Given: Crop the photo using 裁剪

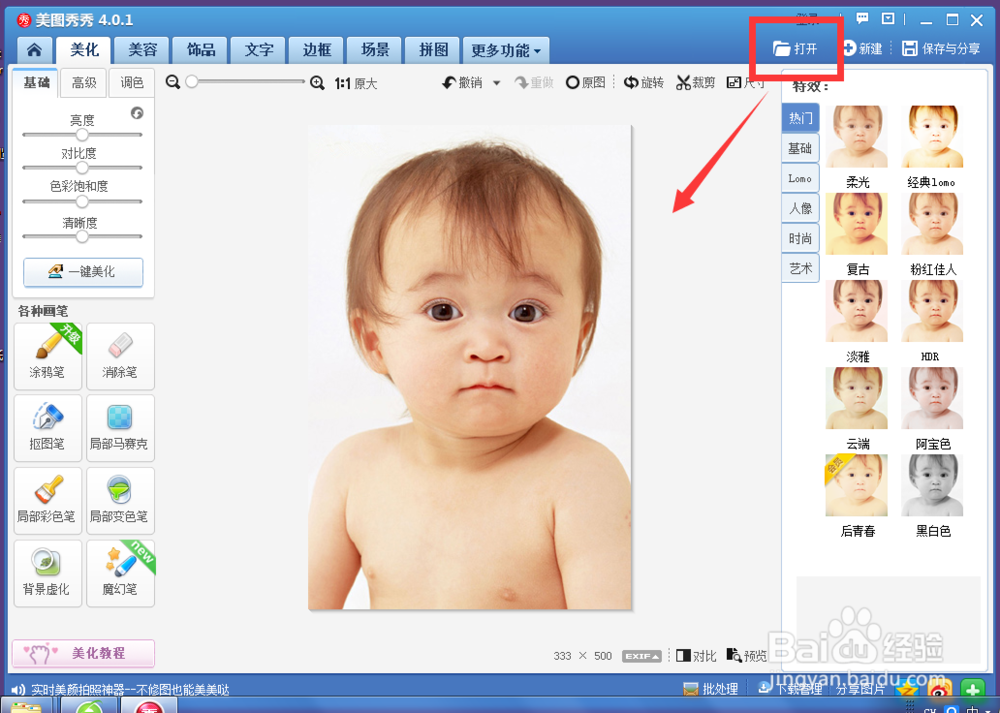Looking at the screenshot, I should [696, 82].
